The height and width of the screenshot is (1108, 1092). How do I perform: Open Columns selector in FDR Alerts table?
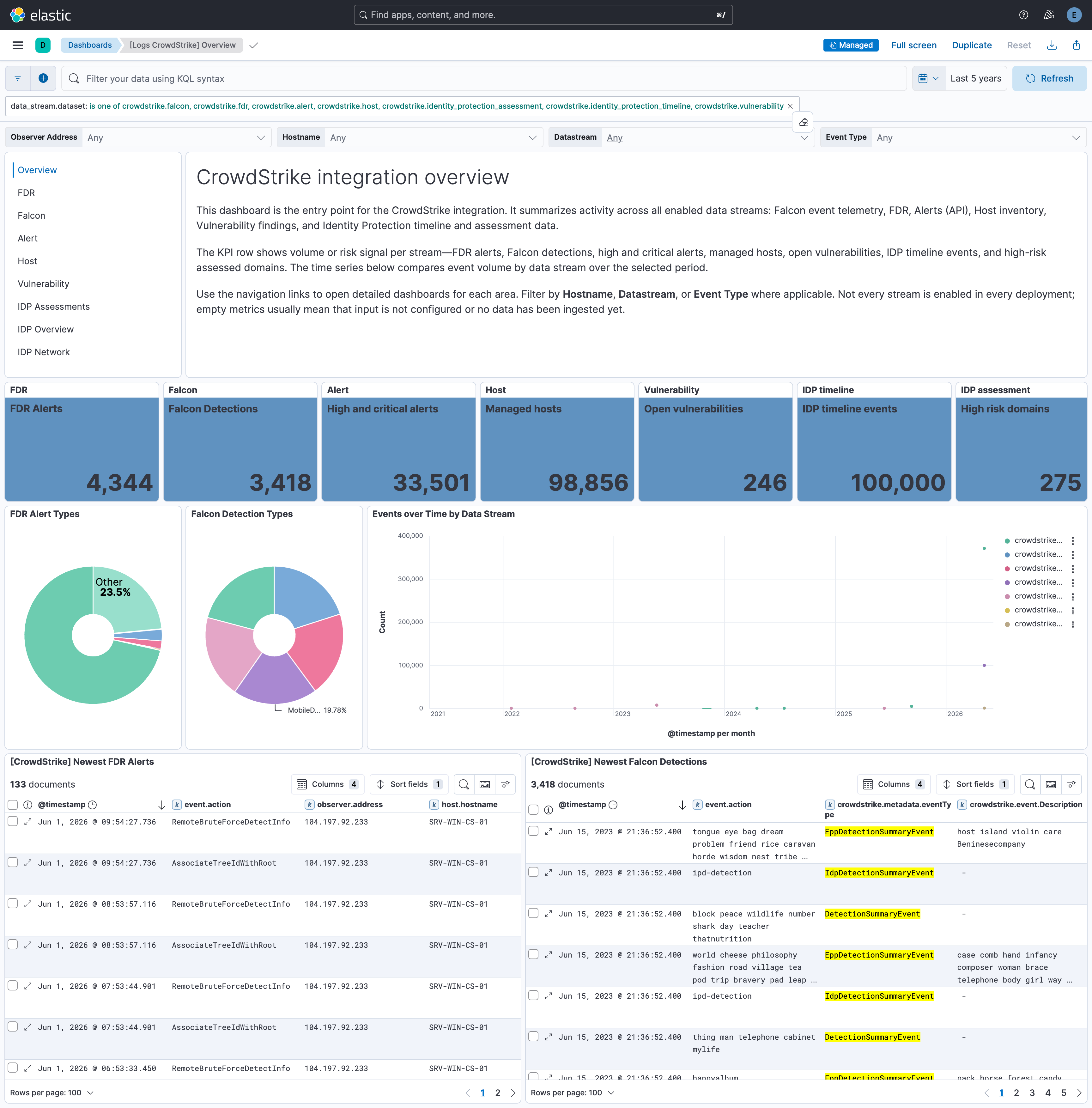pyautogui.click(x=328, y=784)
